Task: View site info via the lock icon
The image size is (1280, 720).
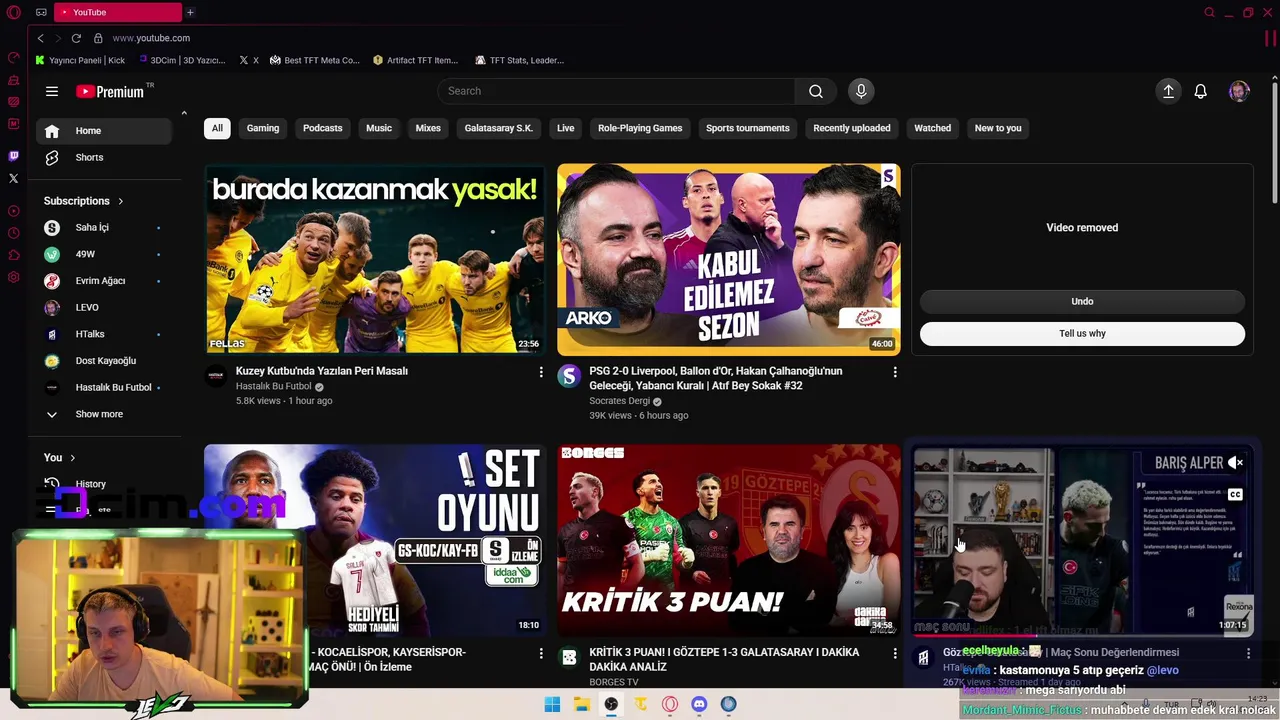Action: pyautogui.click(x=98, y=38)
